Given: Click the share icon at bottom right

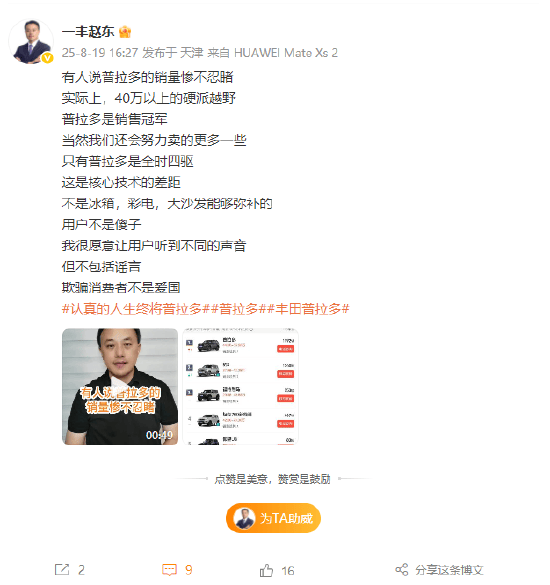Looking at the screenshot, I should pos(401,570).
